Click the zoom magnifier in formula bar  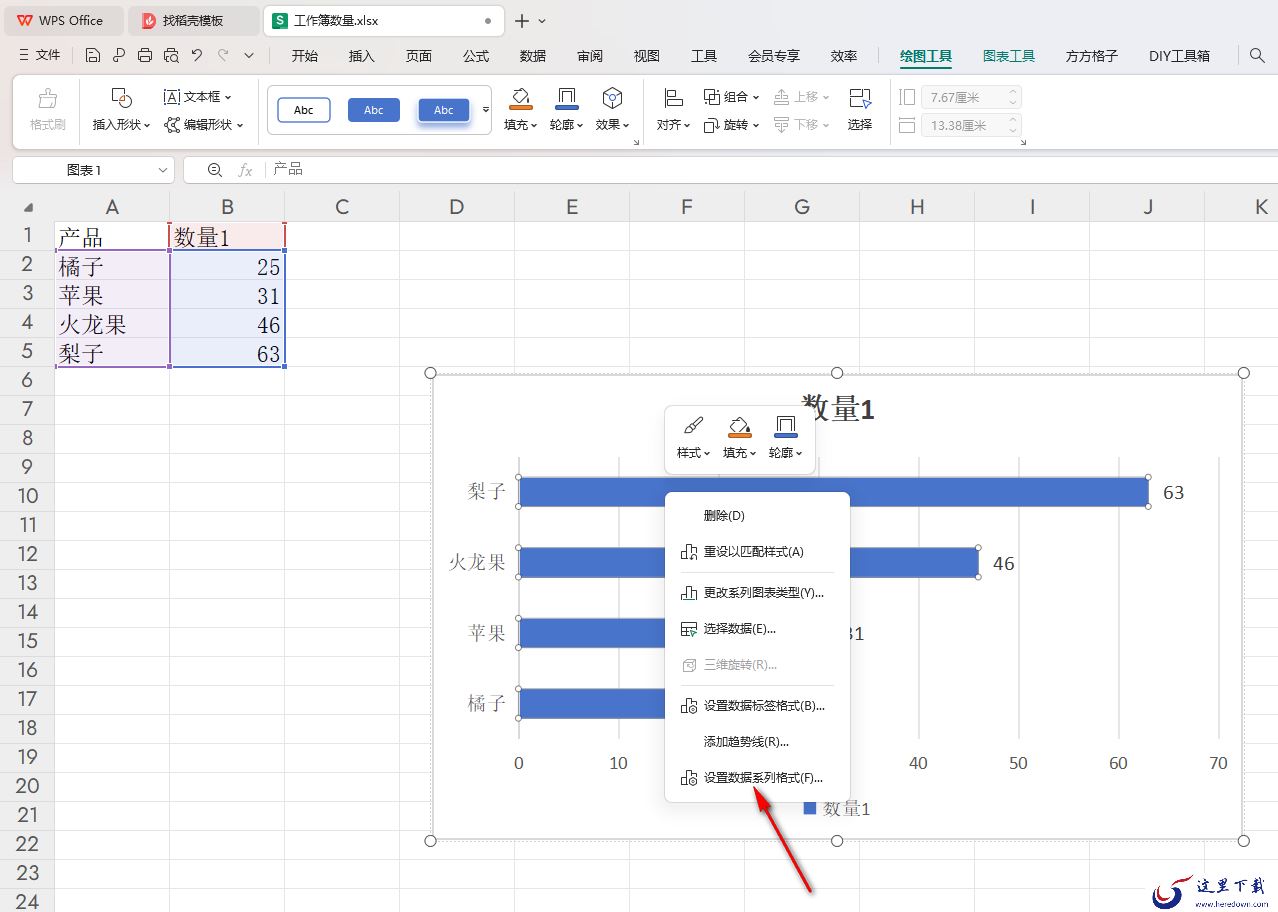pyautogui.click(x=215, y=170)
